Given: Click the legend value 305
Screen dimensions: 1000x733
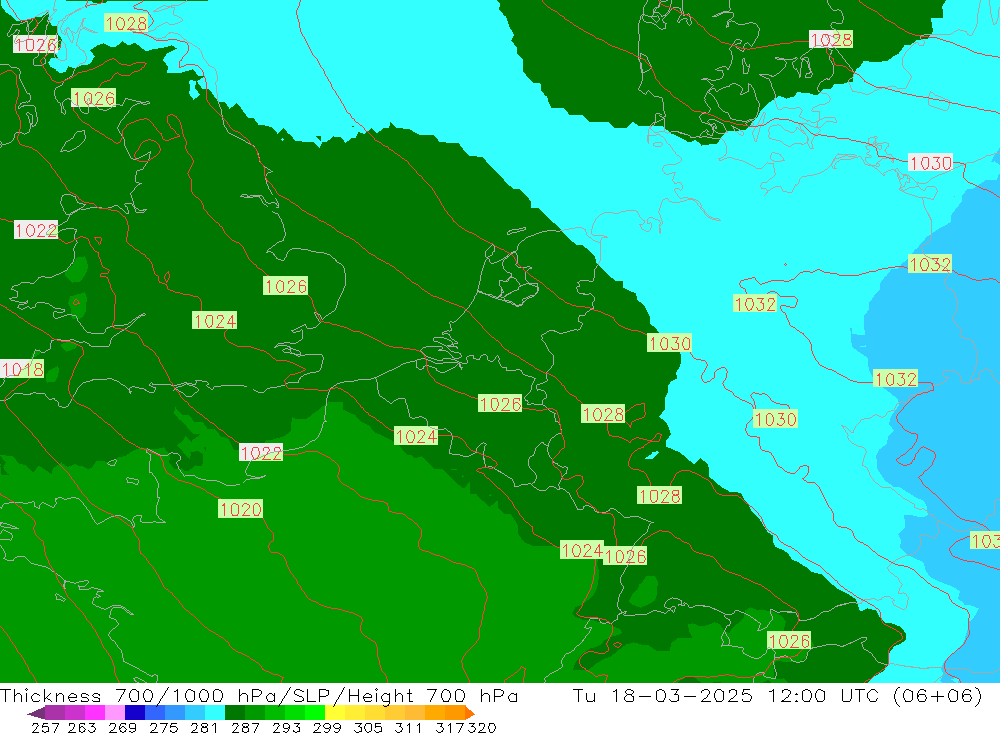Looking at the screenshot, I should (x=368, y=727).
